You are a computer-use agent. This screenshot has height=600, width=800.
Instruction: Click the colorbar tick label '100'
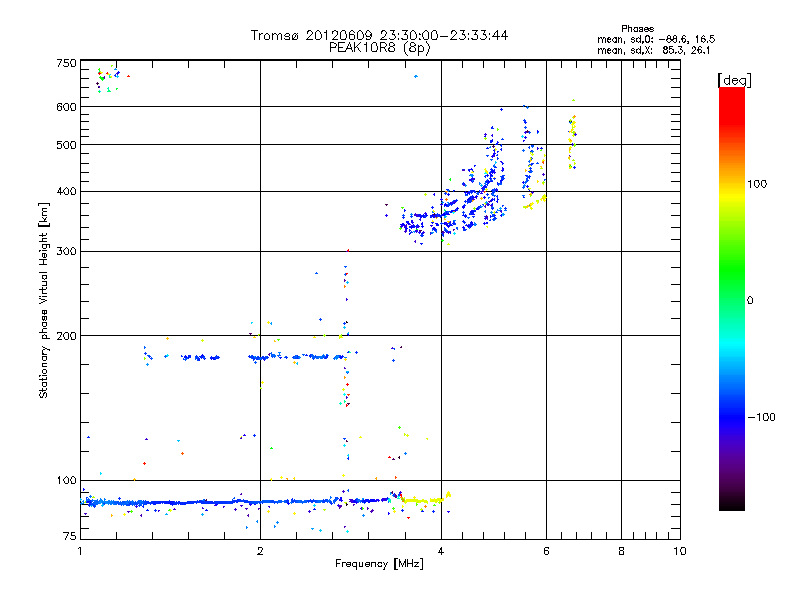[757, 184]
